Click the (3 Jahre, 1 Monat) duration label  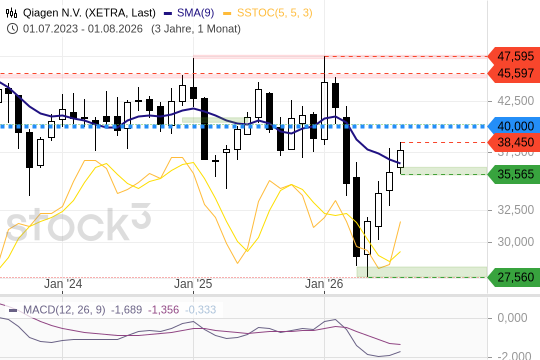196,29
